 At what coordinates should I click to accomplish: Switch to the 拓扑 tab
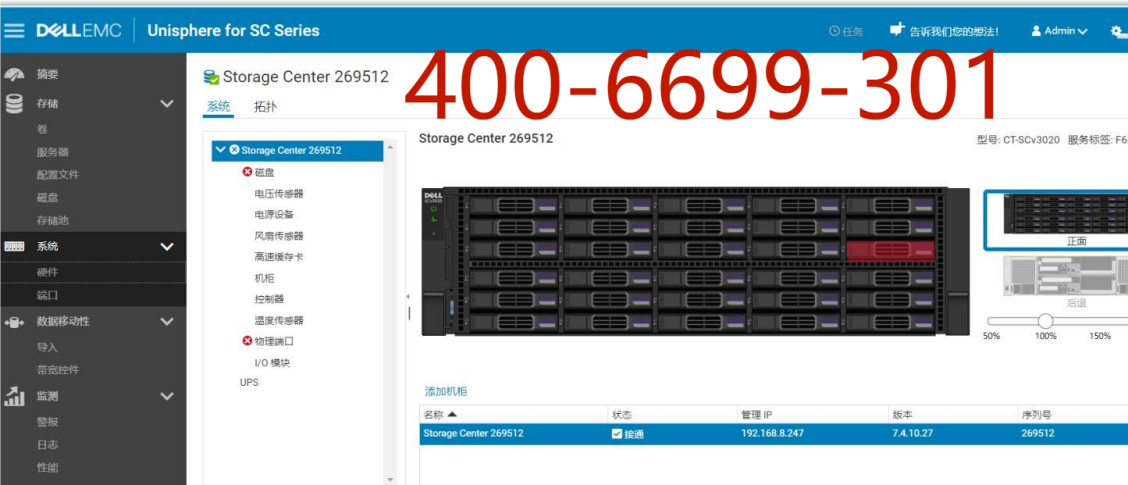(265, 106)
